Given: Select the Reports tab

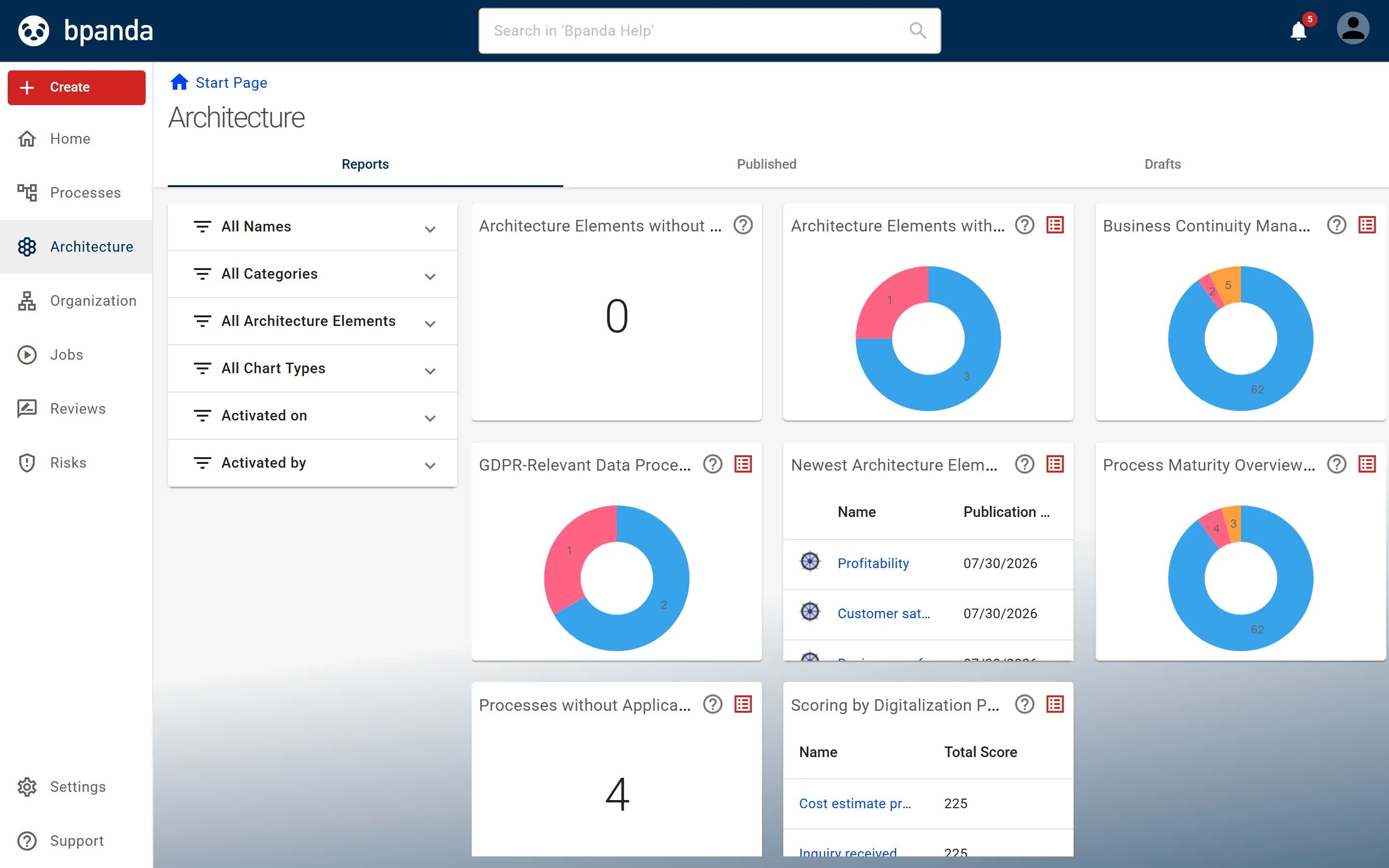Looking at the screenshot, I should pos(365,164).
